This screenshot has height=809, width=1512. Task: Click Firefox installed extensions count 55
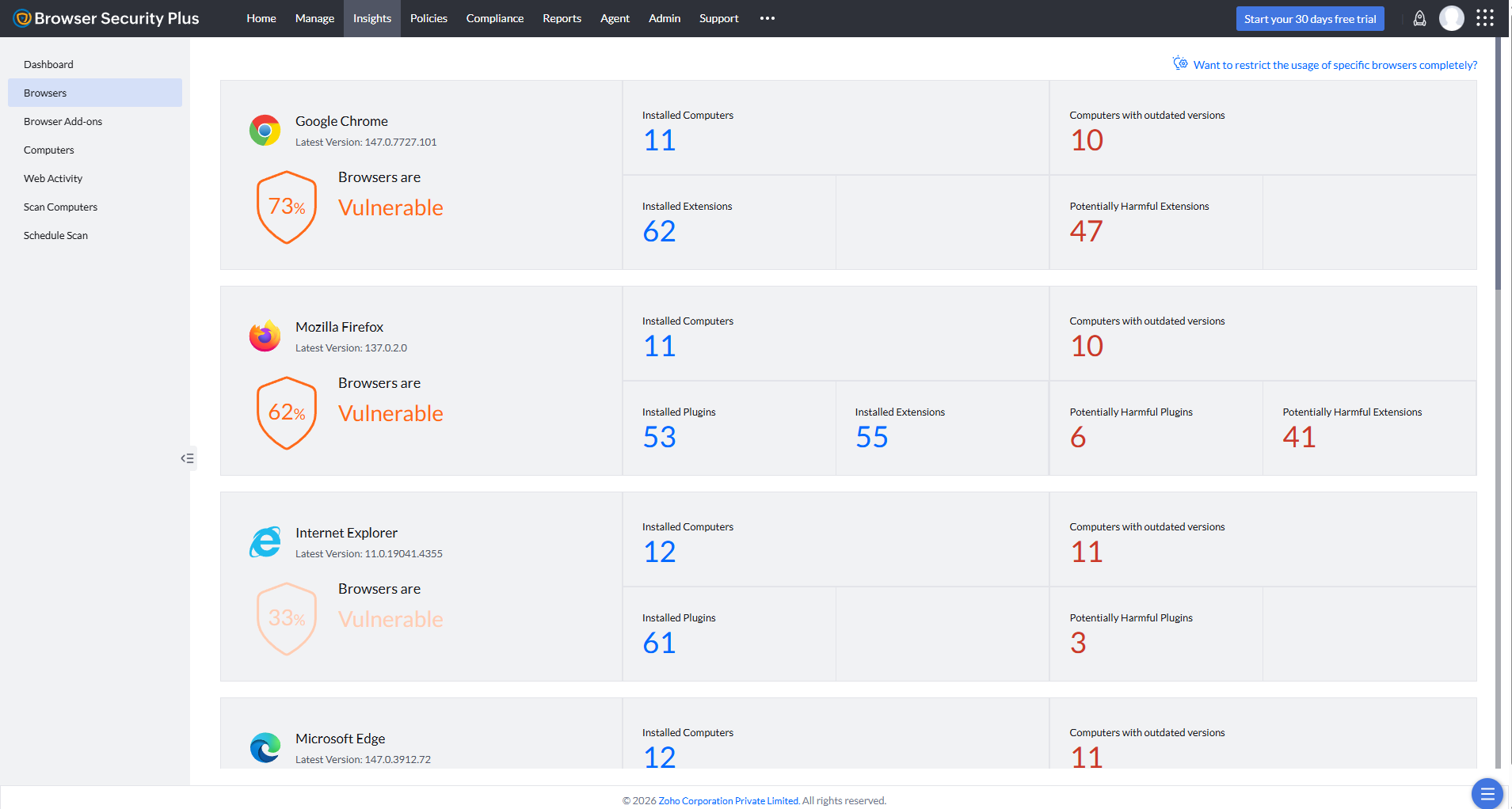click(x=872, y=437)
